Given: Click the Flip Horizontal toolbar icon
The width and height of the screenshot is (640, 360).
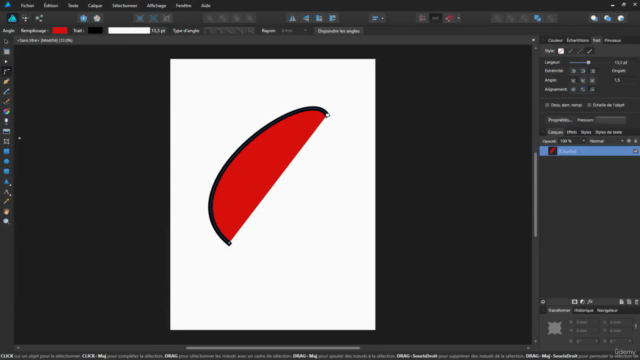Looking at the screenshot, I should [x=292, y=18].
